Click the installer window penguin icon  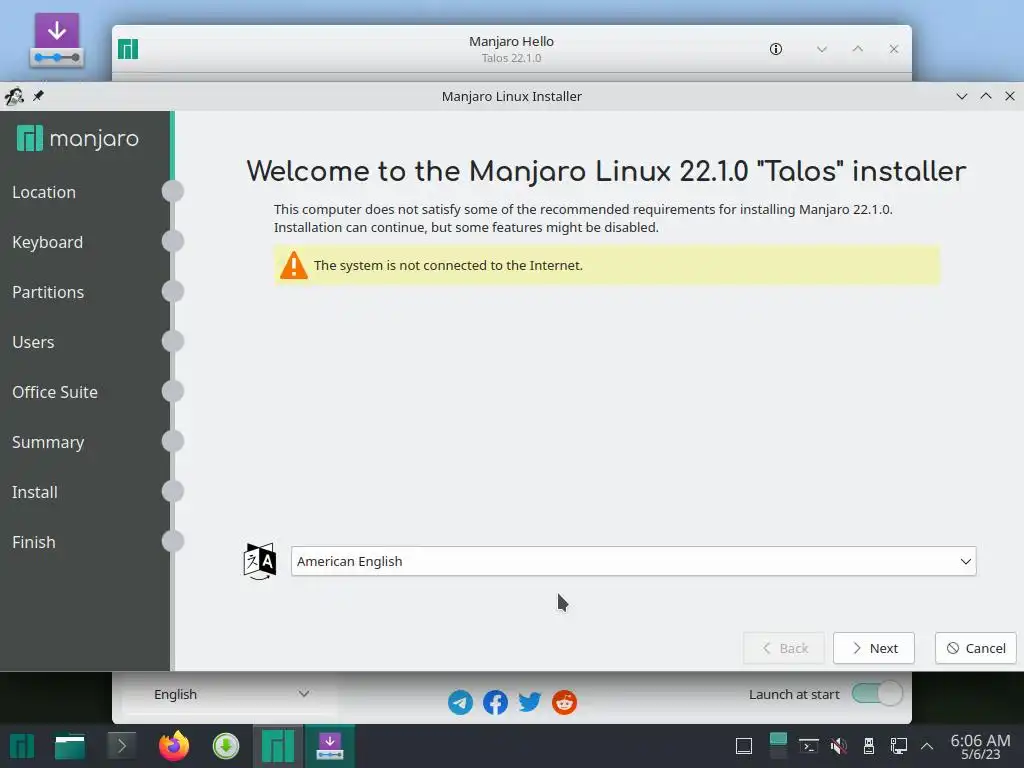[14, 97]
